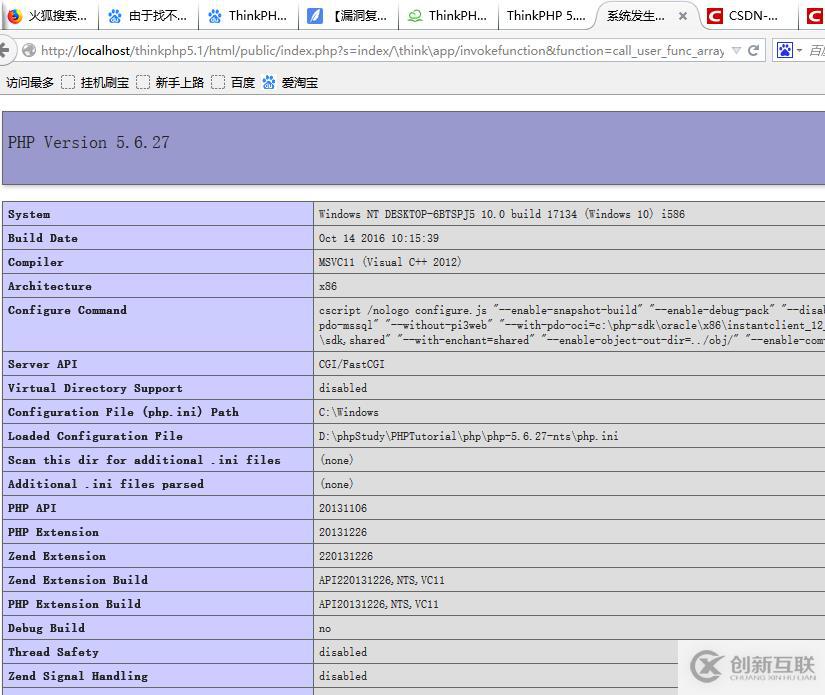
Task: Open the 百度 bookmark
Action: pos(243,83)
